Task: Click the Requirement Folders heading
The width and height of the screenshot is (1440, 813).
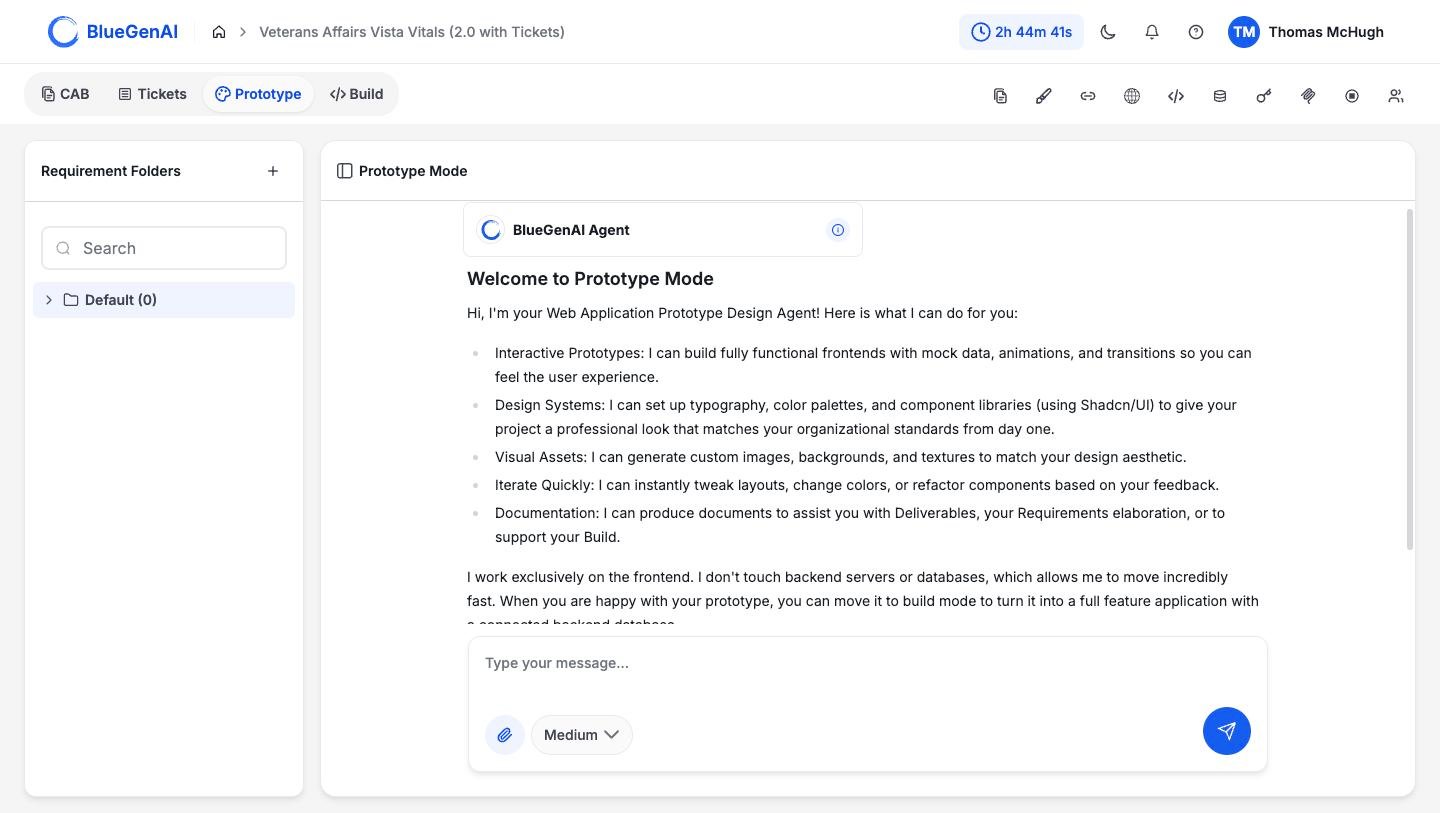Action: tap(111, 171)
